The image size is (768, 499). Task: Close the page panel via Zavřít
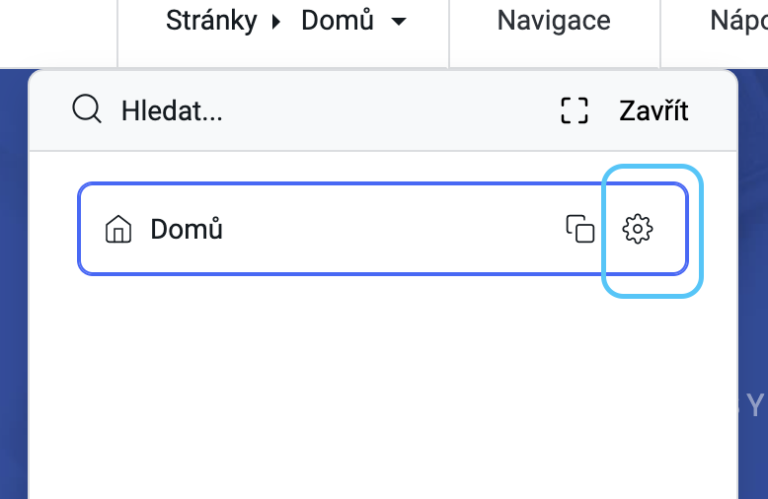pos(654,111)
